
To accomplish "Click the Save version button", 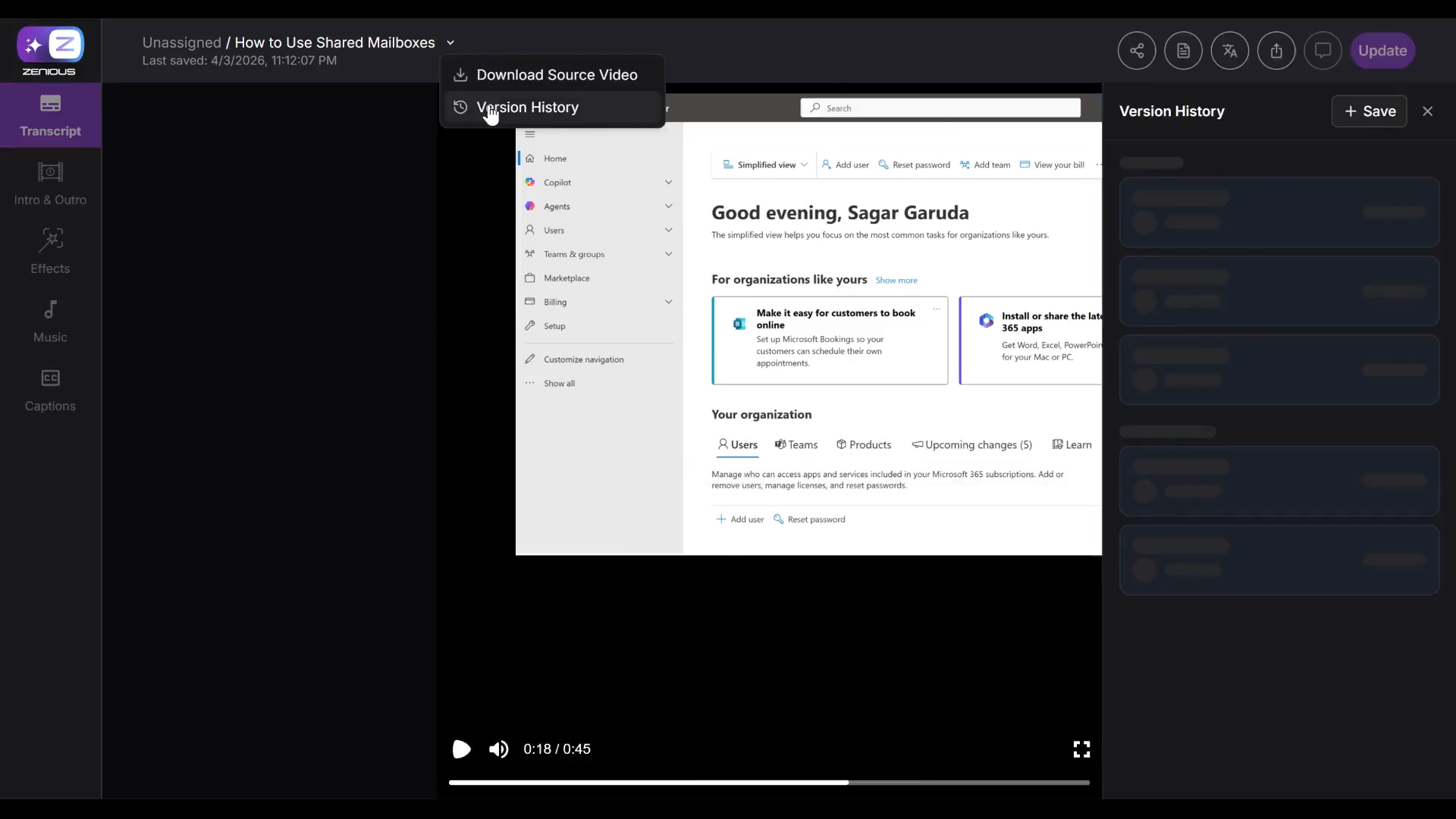I will point(1369,111).
